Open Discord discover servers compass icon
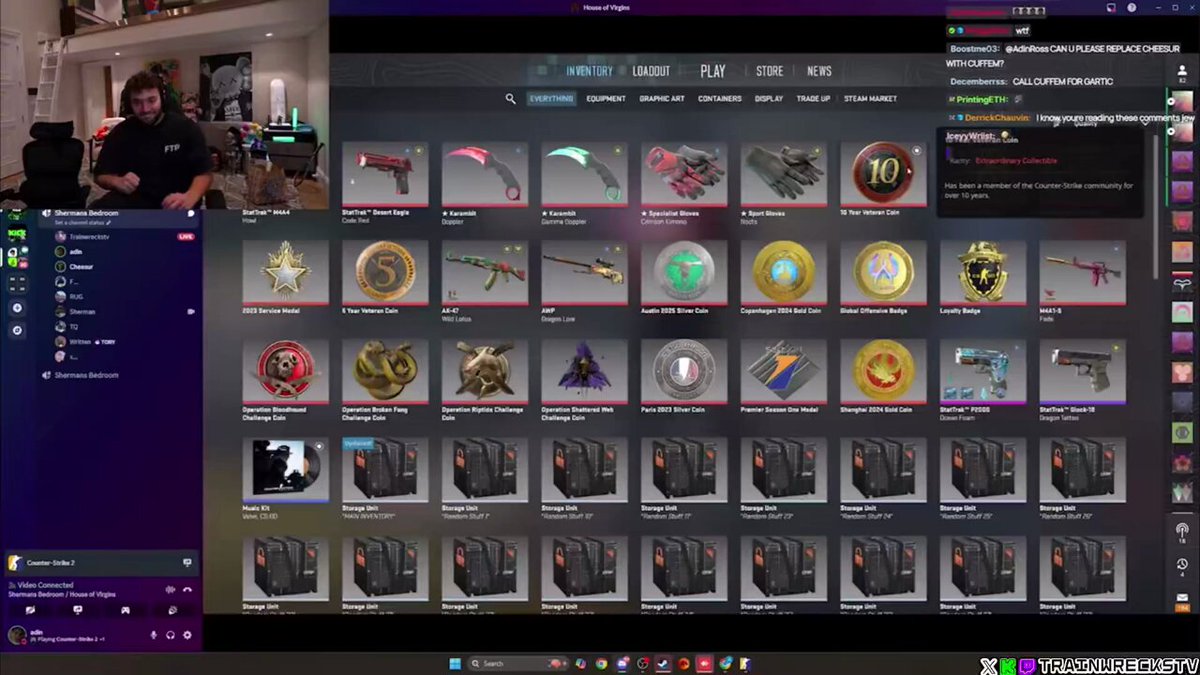Viewport: 1200px width, 675px height. 16,332
